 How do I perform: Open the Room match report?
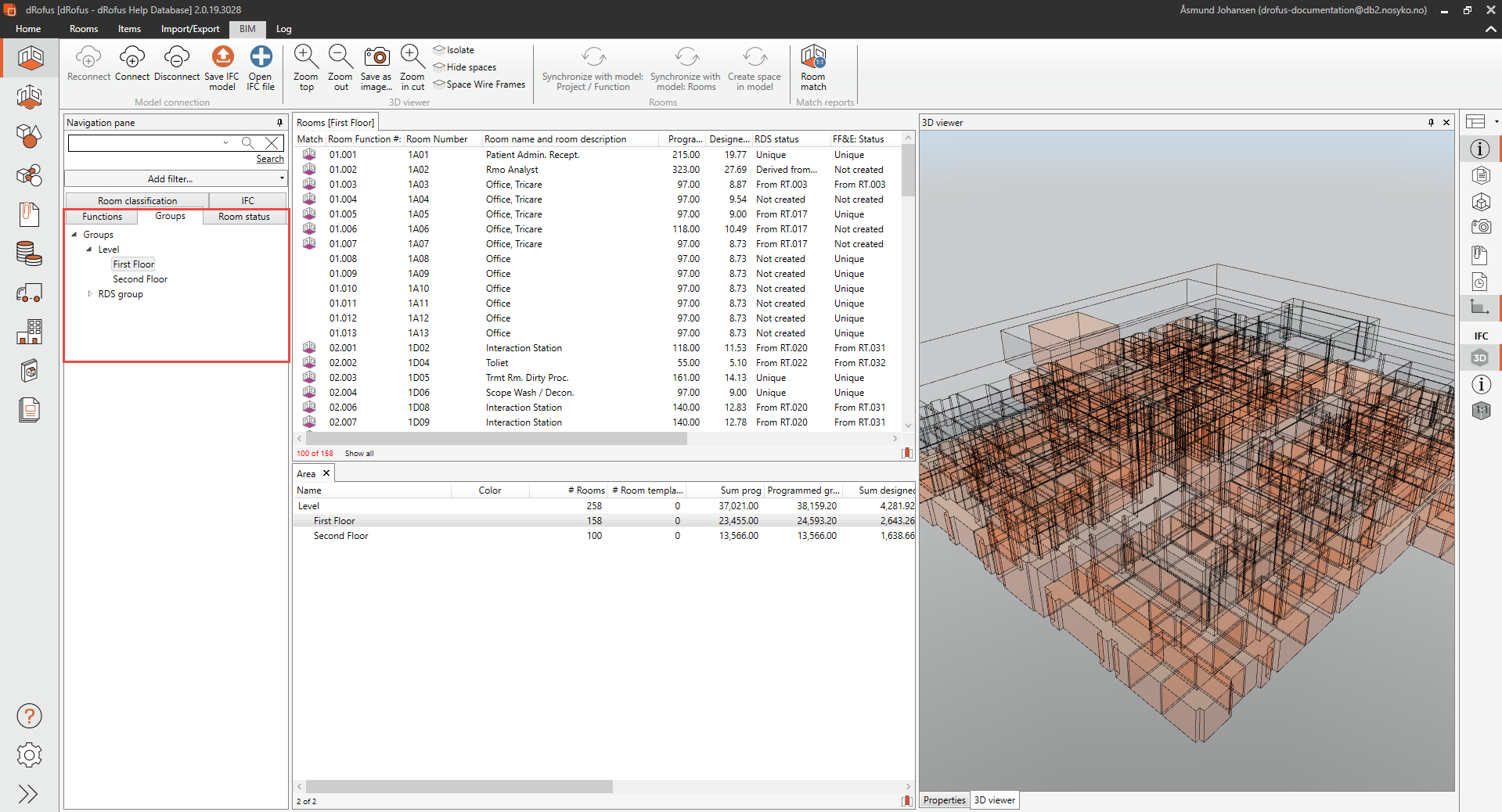point(813,58)
